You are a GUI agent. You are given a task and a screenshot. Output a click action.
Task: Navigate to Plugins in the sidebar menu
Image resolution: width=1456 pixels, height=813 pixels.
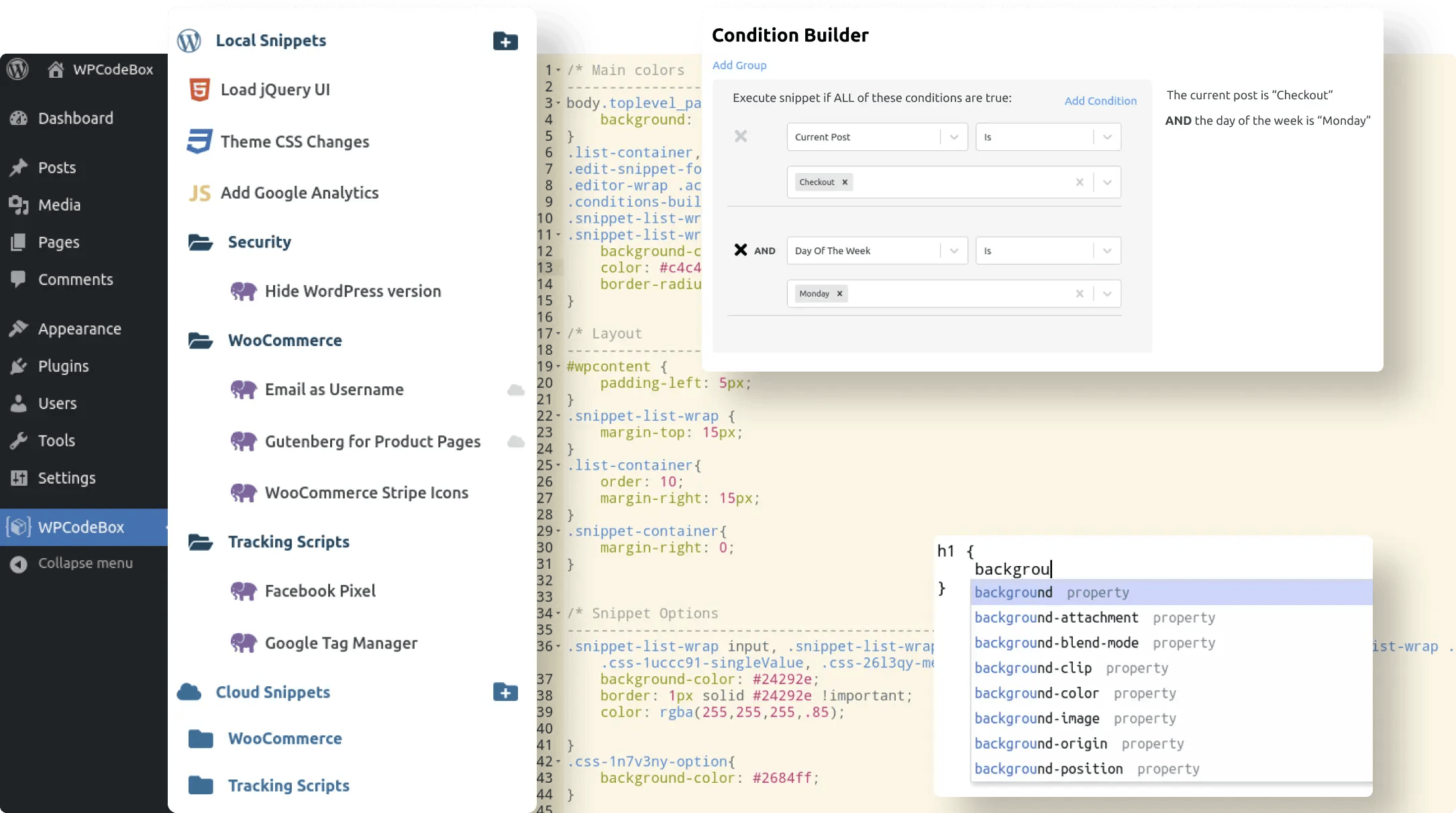click(x=65, y=366)
